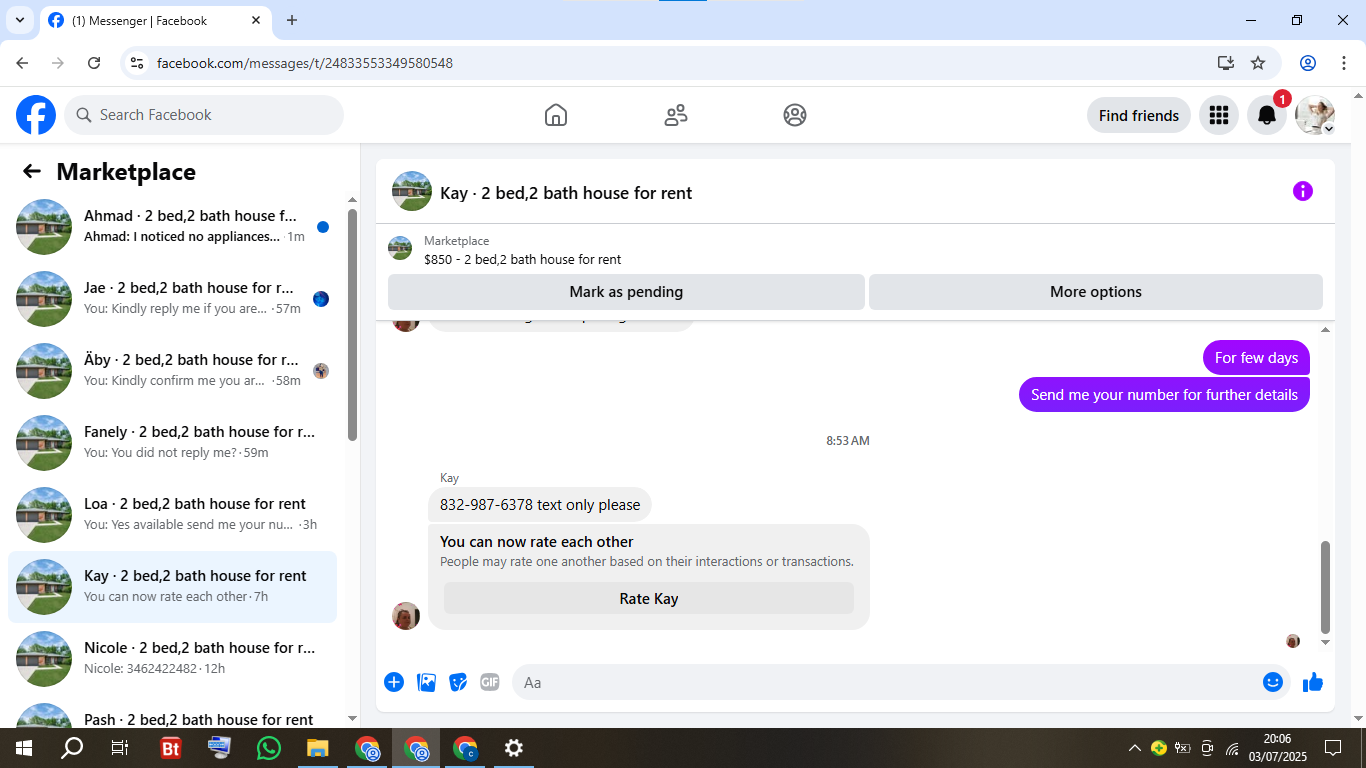The height and width of the screenshot is (768, 1366).
Task: Choose a GIF
Action: tap(489, 682)
